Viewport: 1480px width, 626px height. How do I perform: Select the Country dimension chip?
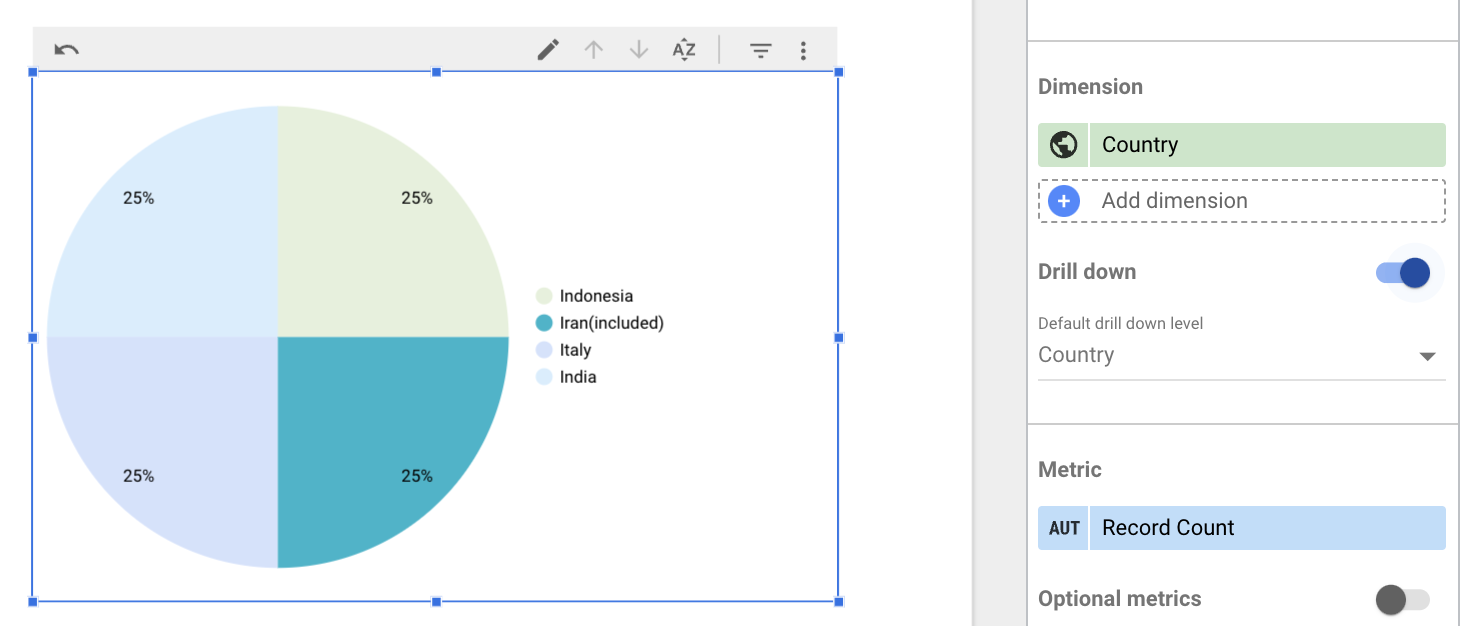coord(1242,145)
